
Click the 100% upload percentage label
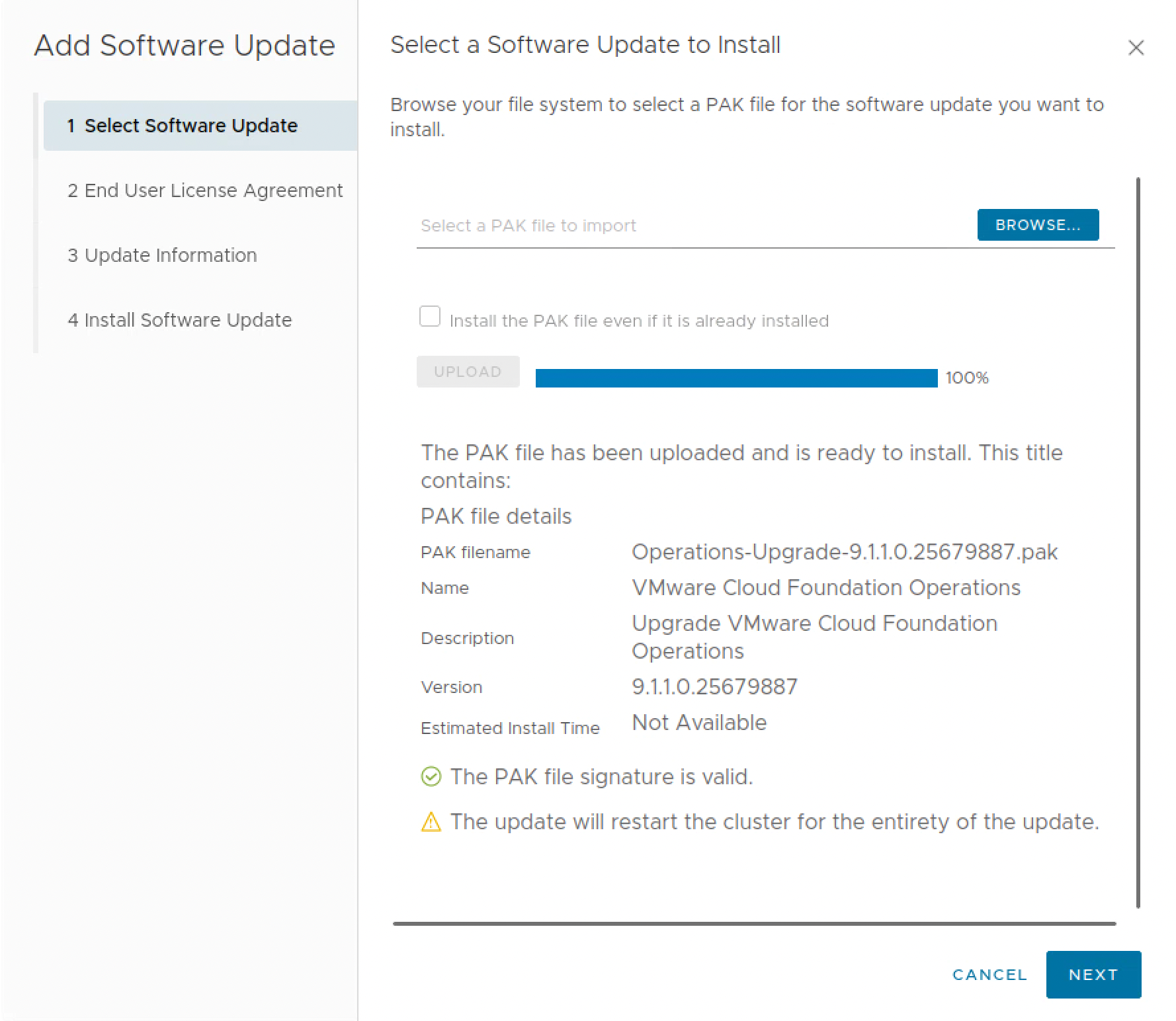967,378
